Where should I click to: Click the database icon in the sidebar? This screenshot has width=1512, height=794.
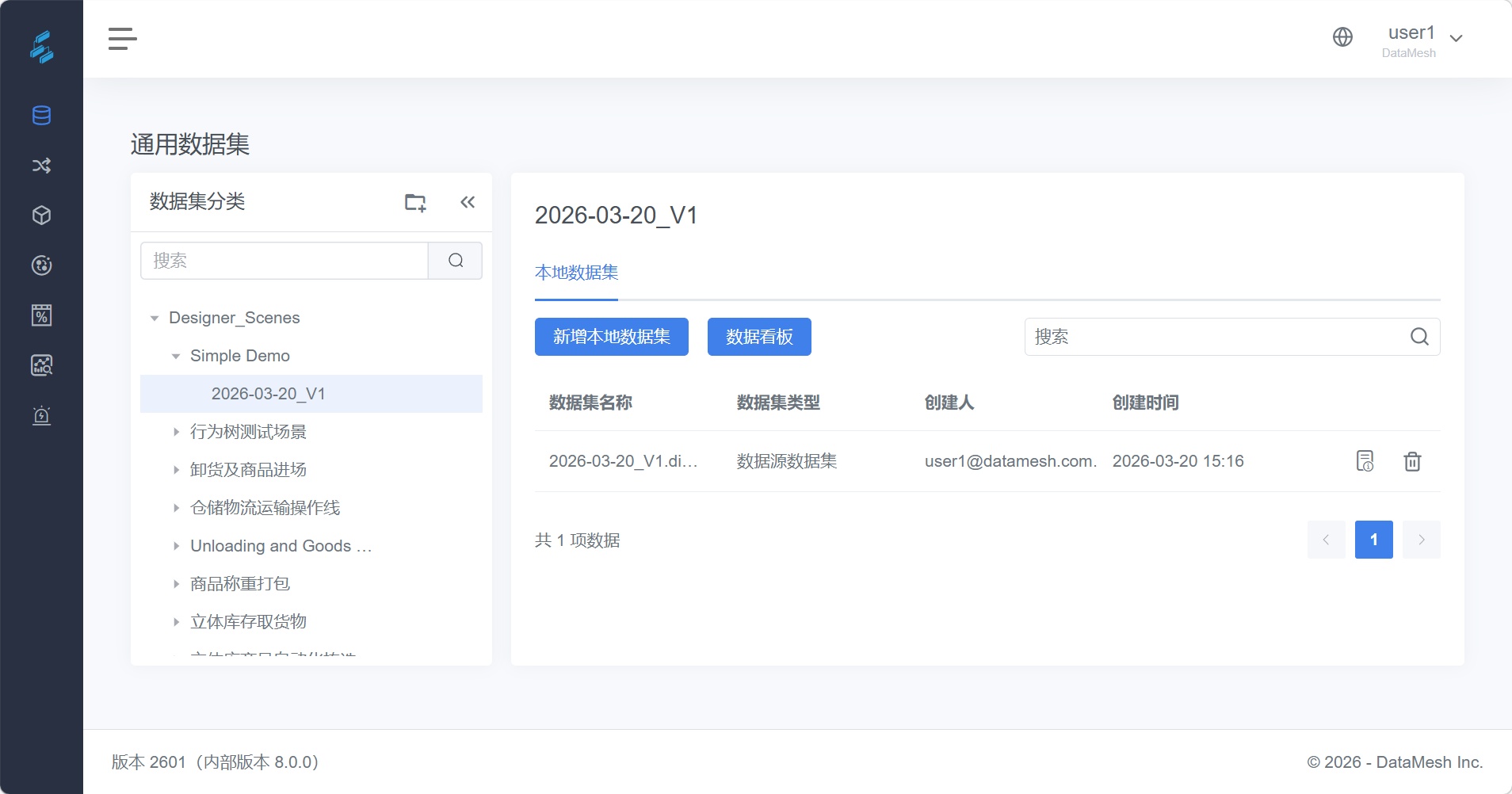click(41, 116)
